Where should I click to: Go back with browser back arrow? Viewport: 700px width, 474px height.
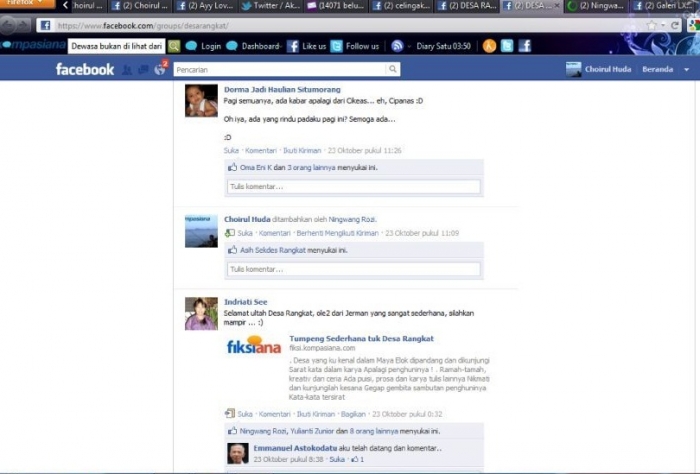8,25
